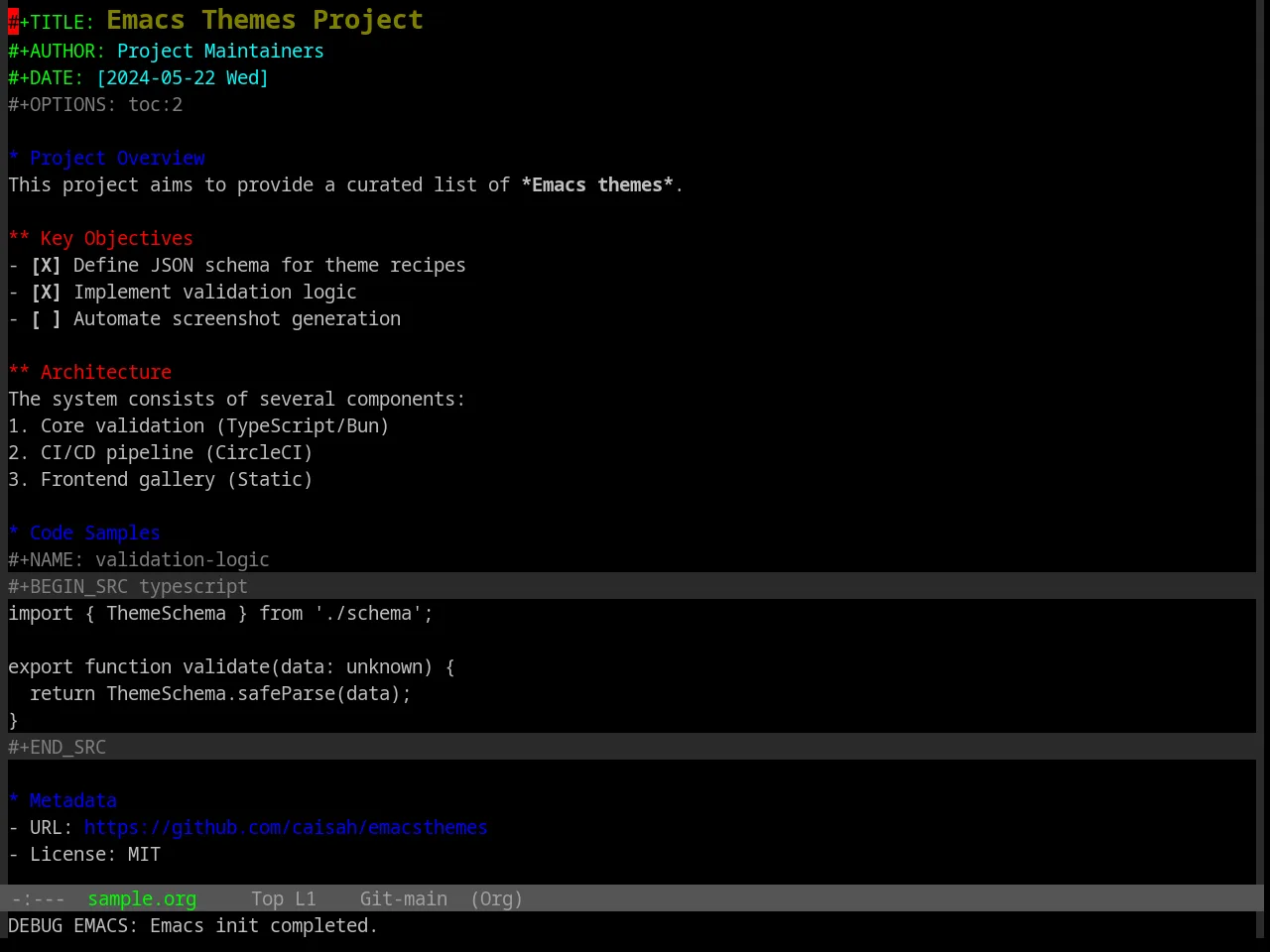Click 'The system consists of several components' text

point(236,400)
